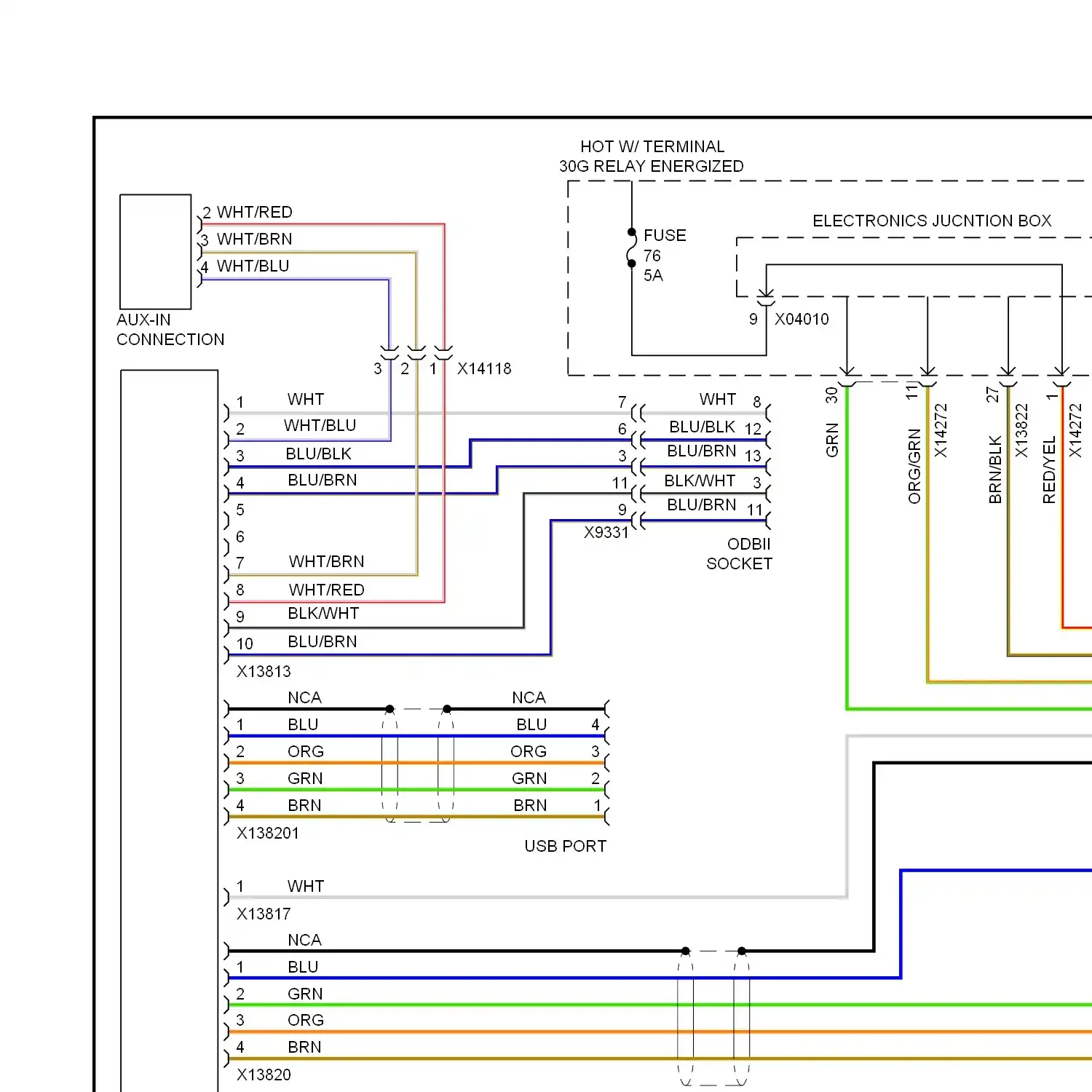Select the USB PORT label
The image size is (1092, 1092).
pos(566,846)
